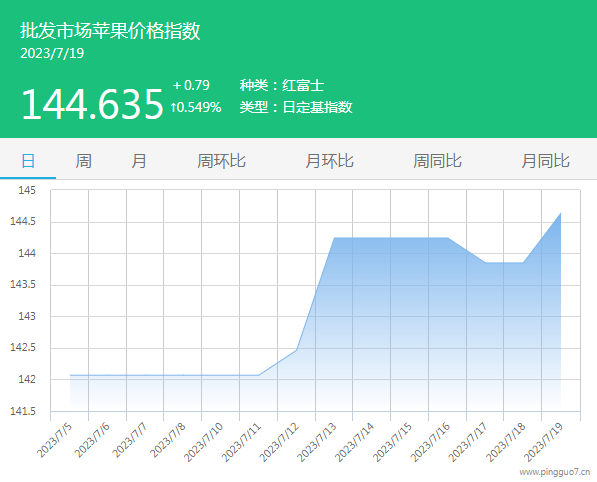This screenshot has width=597, height=482.
Task: Click the chart data point for 2023/7/13
Action: coord(334,238)
